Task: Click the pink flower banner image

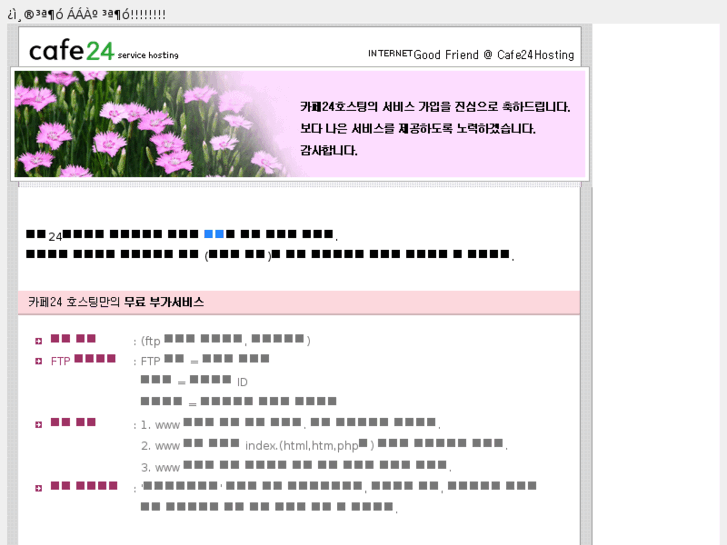Action: (300, 124)
